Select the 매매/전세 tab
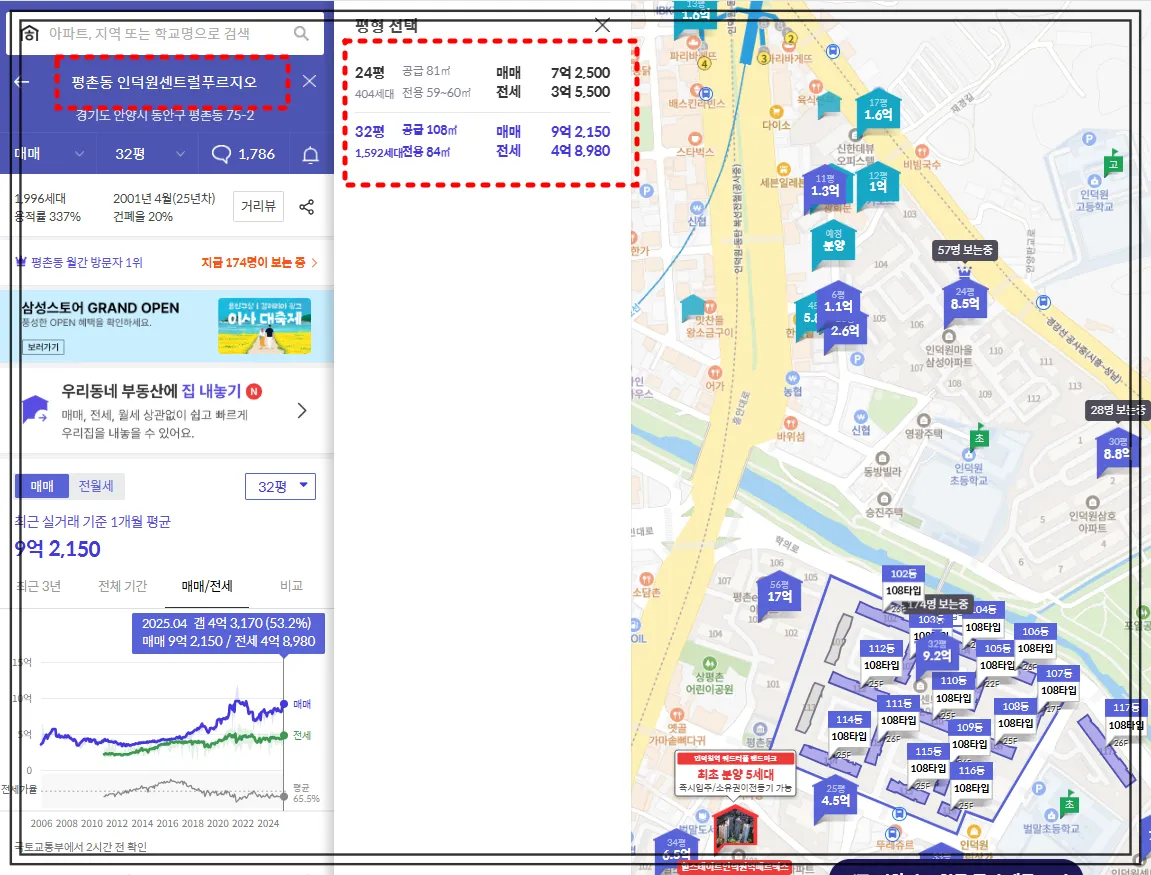Image resolution: width=1151 pixels, height=875 pixels. point(207,586)
